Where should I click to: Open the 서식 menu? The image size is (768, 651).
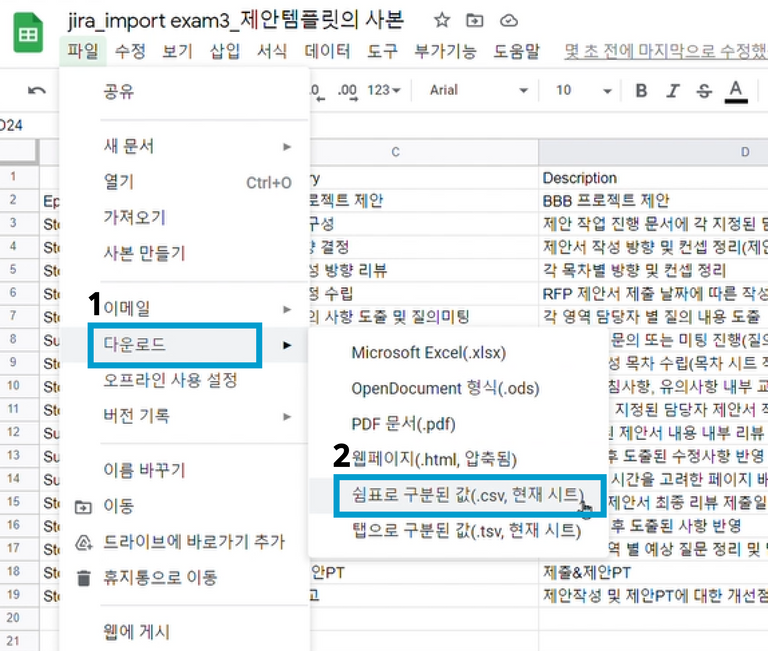pyautogui.click(x=272, y=51)
